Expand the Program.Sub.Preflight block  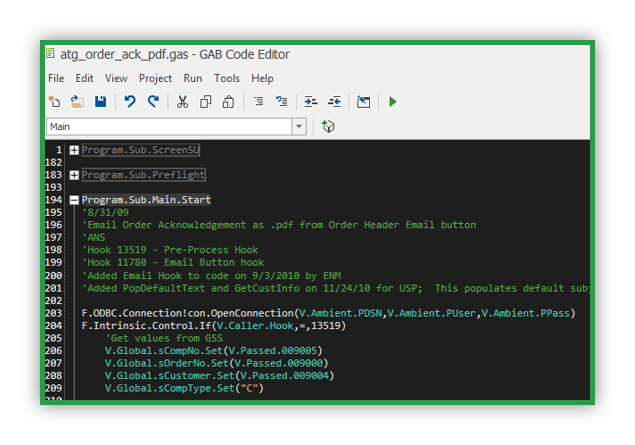[74, 175]
